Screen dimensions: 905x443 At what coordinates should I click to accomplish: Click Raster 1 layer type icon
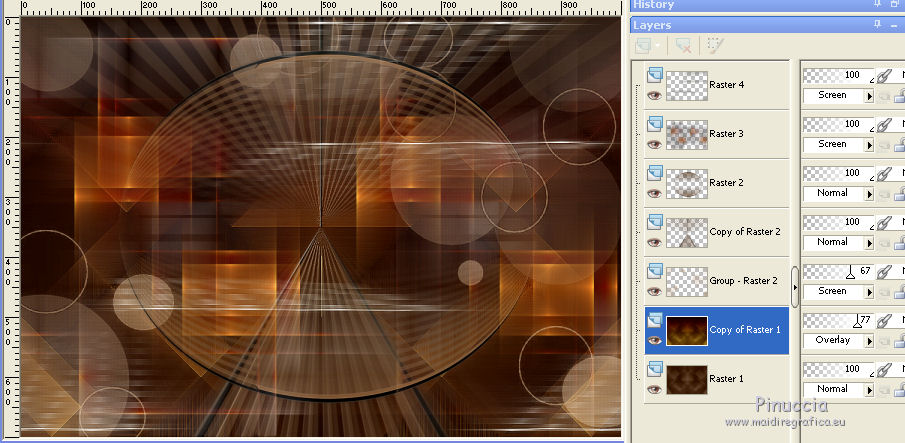point(655,369)
